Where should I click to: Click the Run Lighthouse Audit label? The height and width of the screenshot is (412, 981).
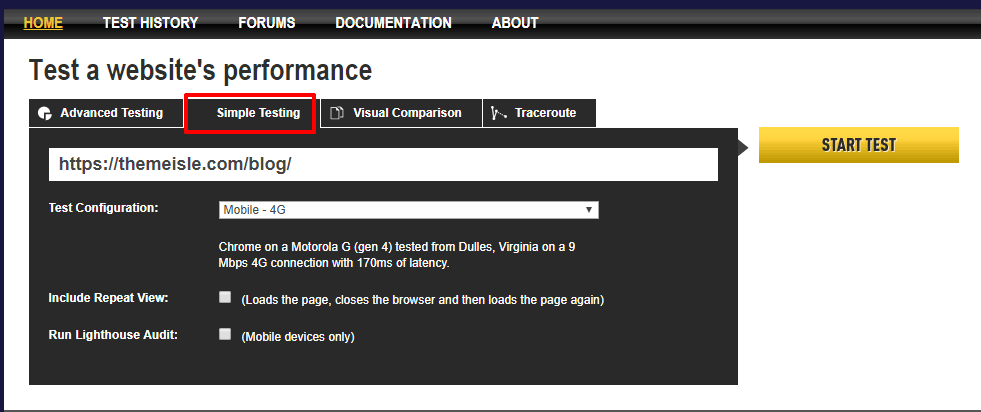tap(113, 334)
